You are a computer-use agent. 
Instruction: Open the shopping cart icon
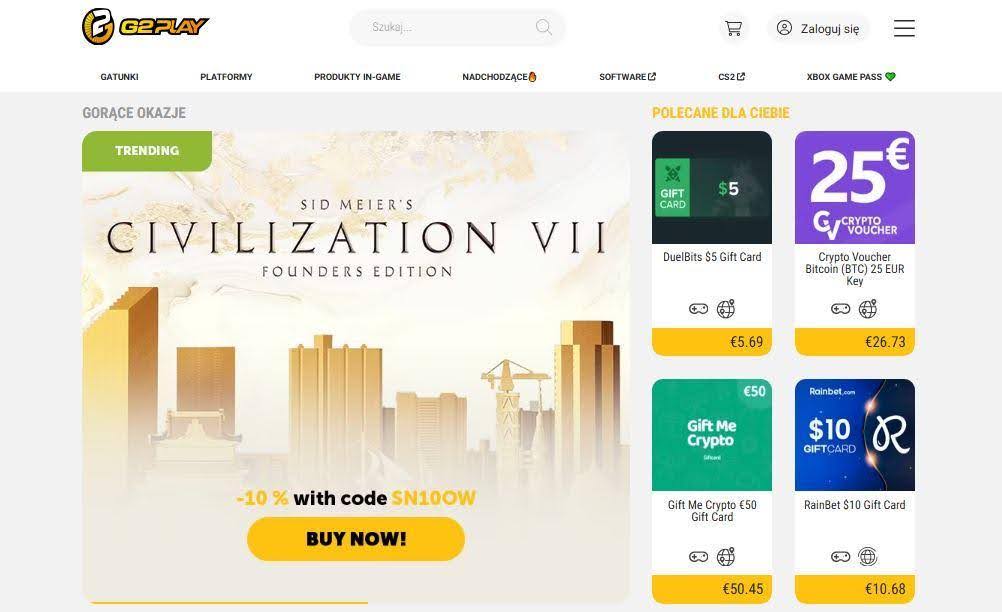[x=733, y=28]
